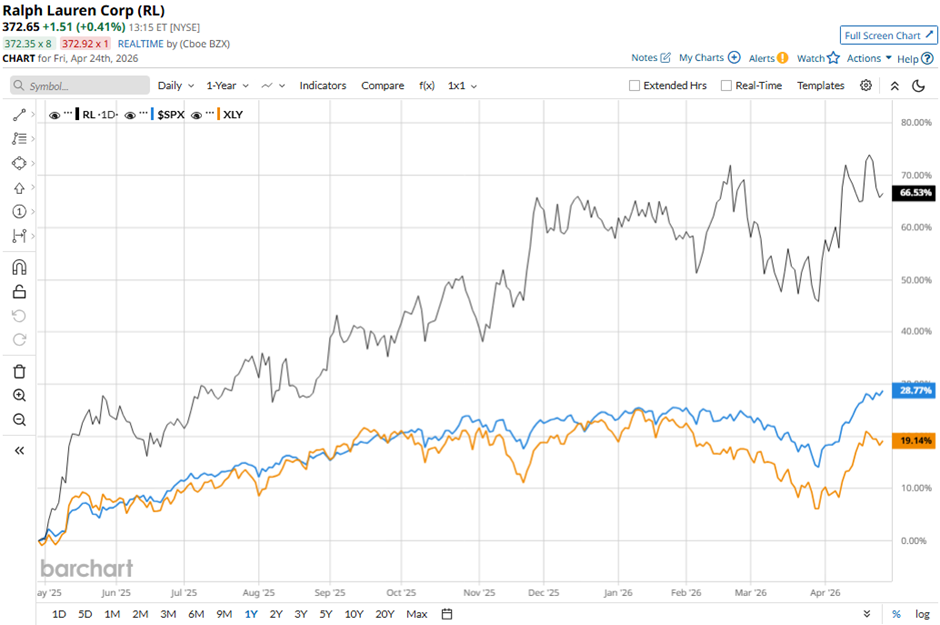
Task: Switch scale to log mode
Action: 922,614
